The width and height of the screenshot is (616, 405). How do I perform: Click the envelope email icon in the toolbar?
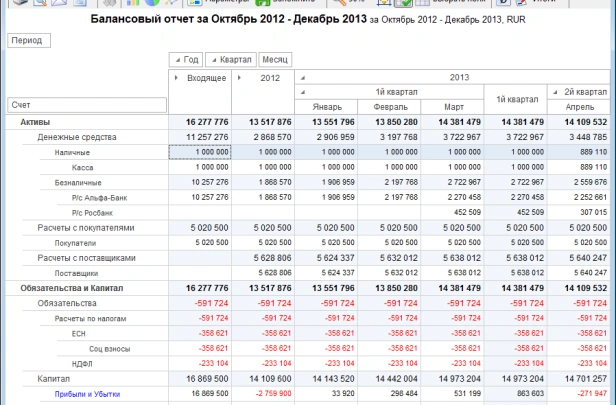coord(59,2)
